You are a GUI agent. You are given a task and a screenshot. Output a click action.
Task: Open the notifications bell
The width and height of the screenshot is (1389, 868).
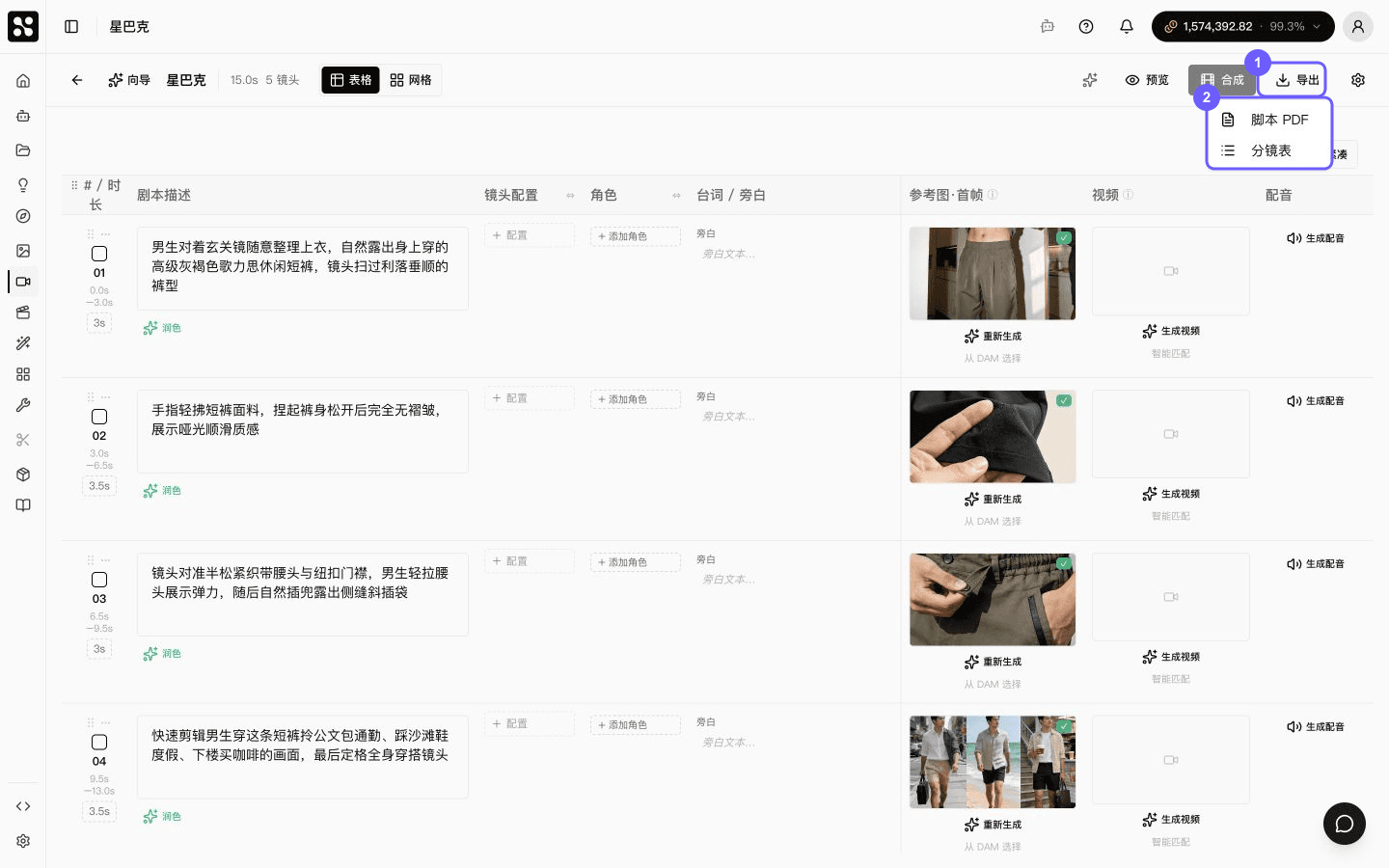pos(1127,27)
